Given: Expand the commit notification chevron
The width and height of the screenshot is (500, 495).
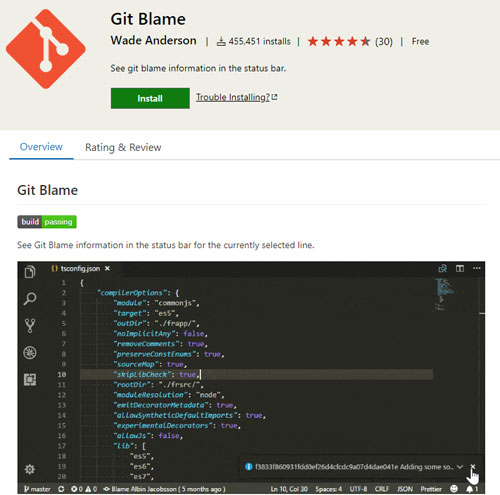Looking at the screenshot, I should tap(460, 467).
